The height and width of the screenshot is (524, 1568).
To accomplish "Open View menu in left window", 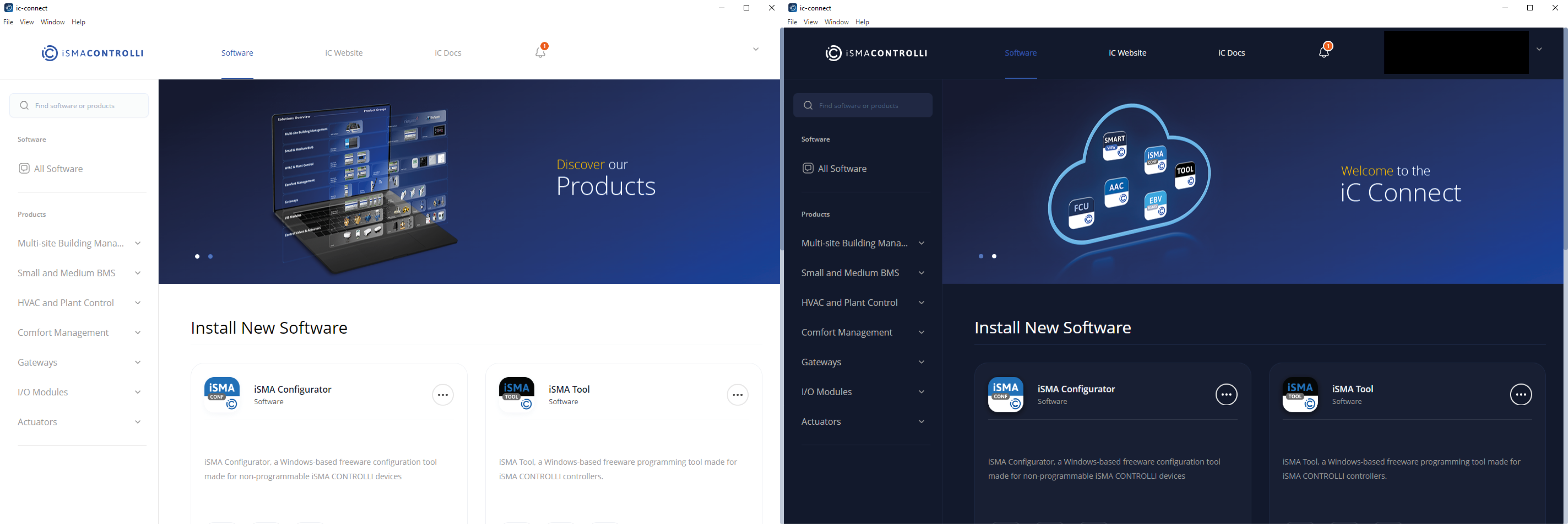I will click(x=27, y=22).
